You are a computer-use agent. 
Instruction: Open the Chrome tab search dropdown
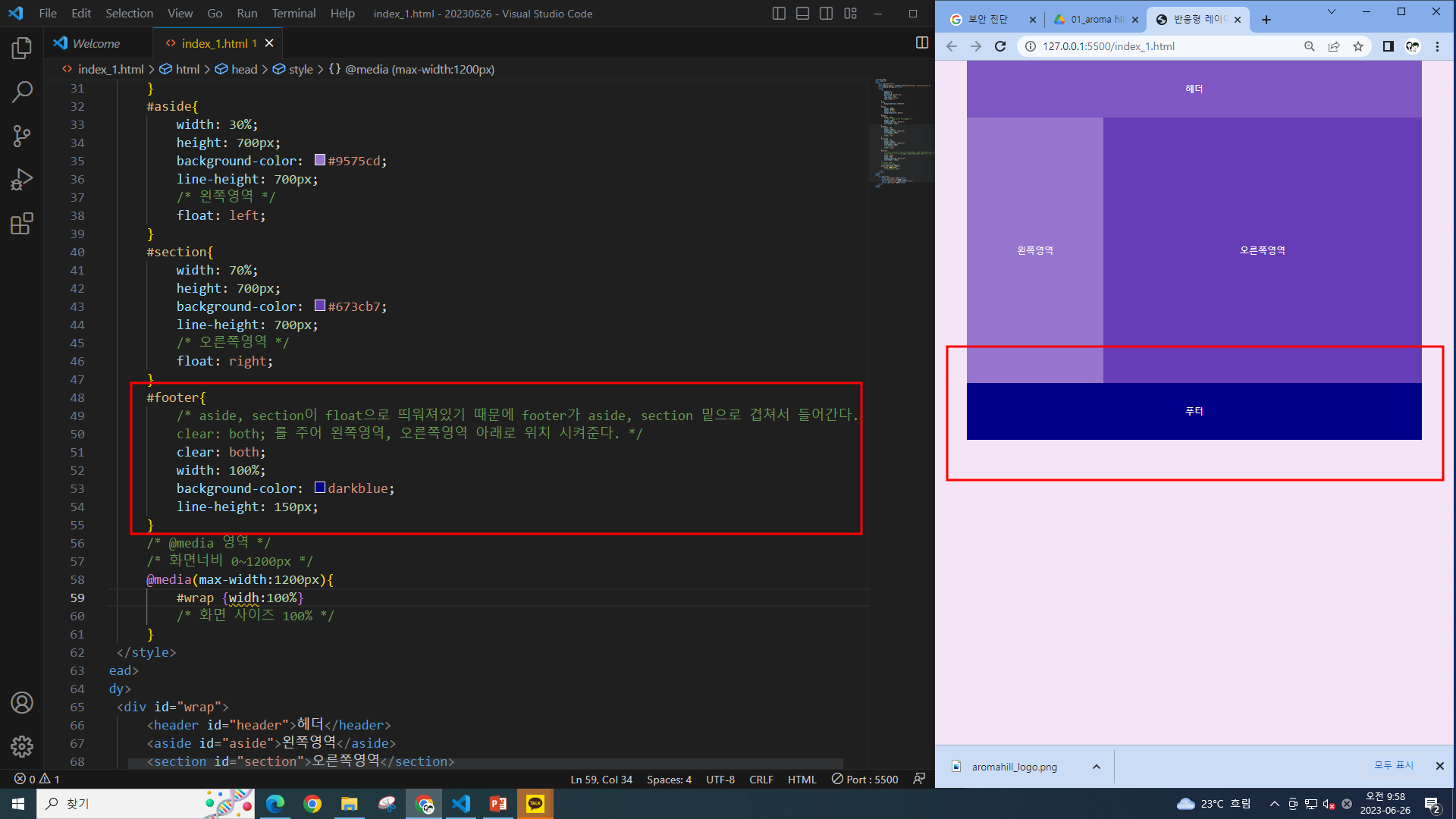[x=1331, y=12]
